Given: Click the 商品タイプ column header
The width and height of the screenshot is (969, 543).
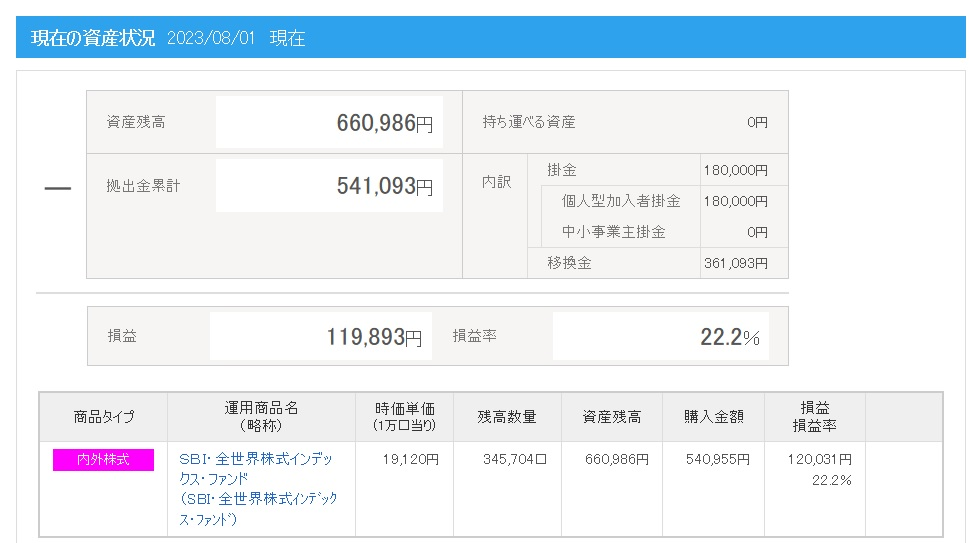Looking at the screenshot, I should tap(103, 417).
